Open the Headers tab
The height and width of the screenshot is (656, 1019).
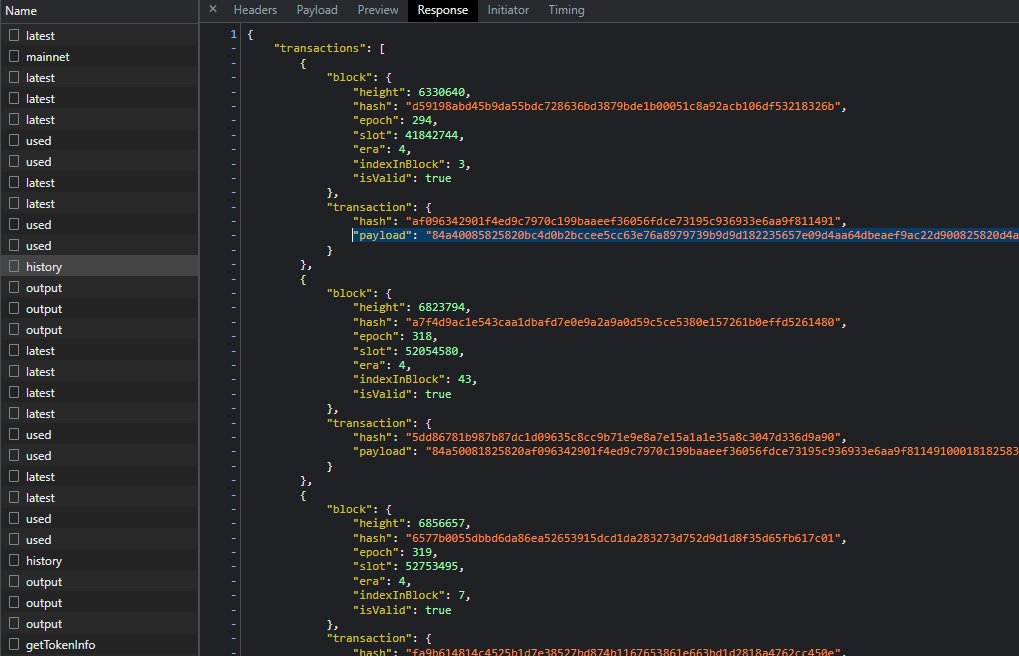coord(255,10)
